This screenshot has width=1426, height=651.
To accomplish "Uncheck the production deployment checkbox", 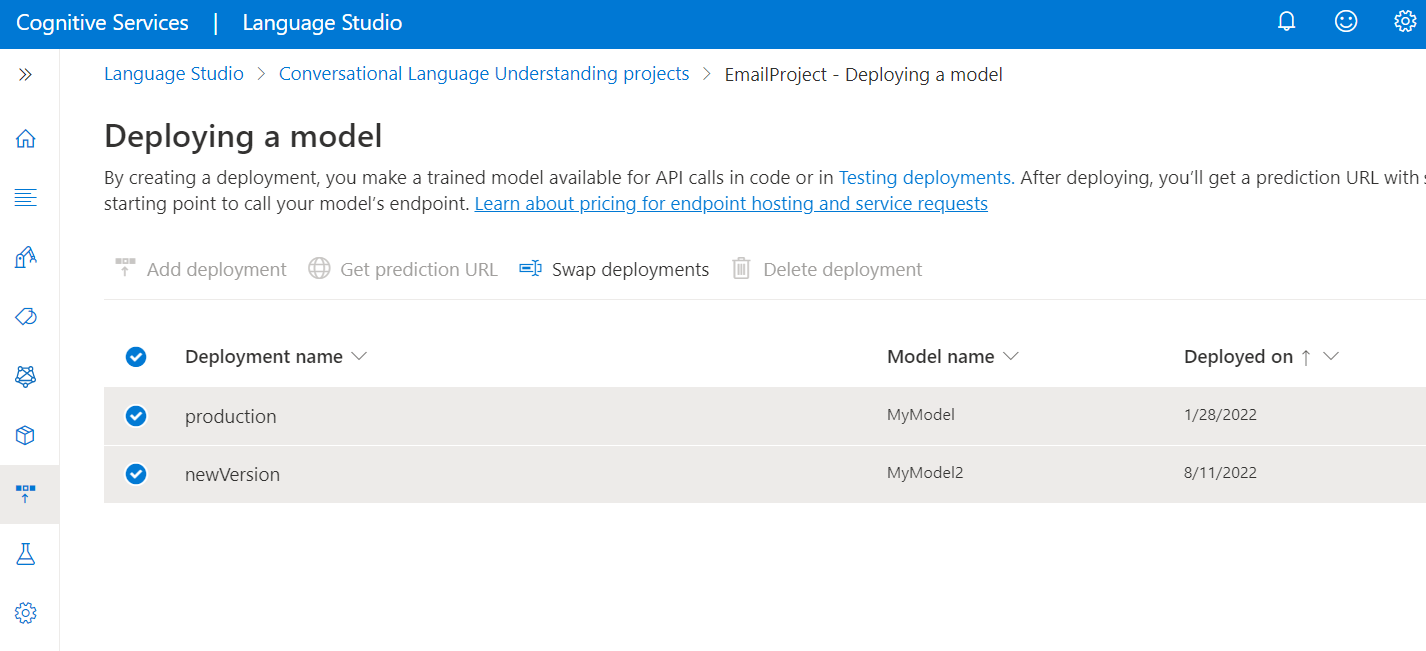I will pyautogui.click(x=137, y=416).
